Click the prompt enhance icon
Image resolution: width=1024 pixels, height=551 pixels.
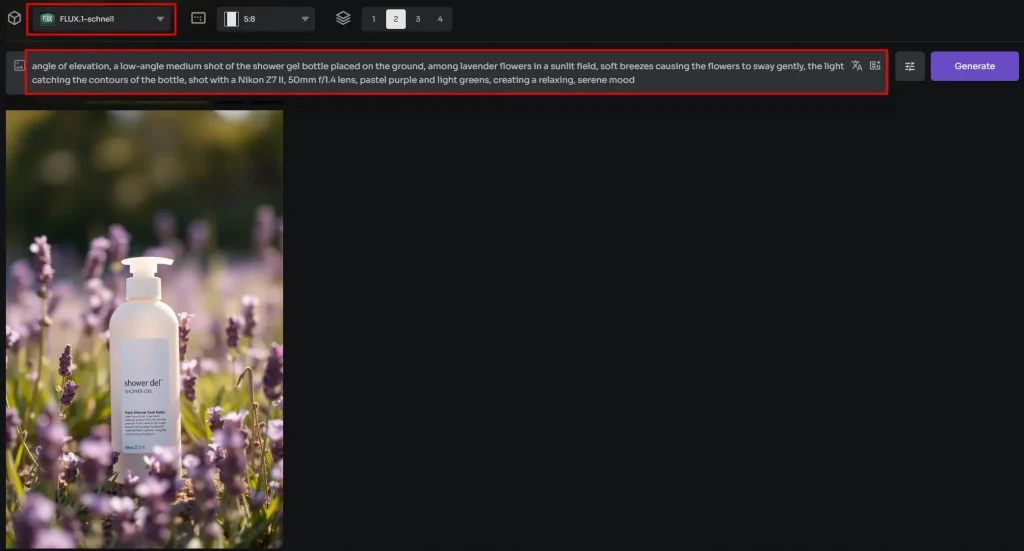coord(875,66)
